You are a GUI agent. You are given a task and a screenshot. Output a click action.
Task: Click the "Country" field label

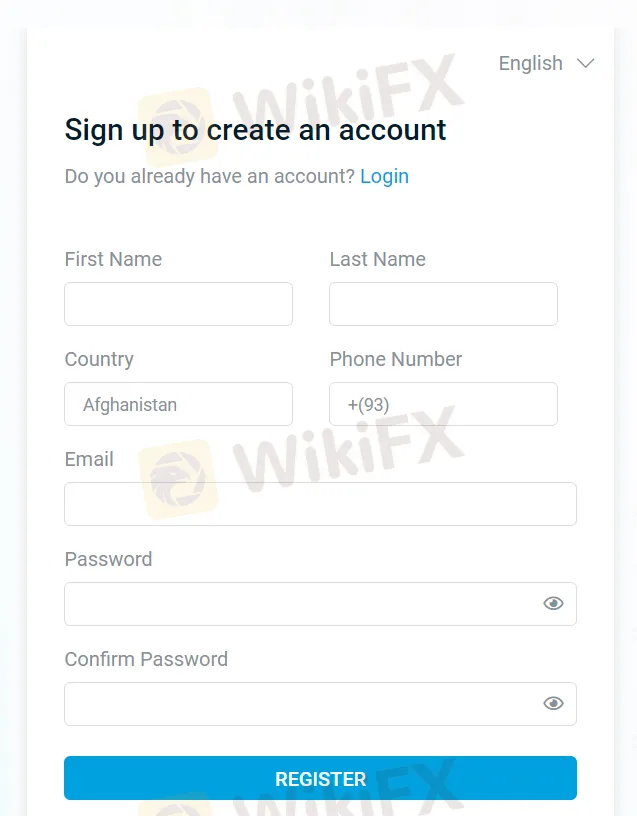(99, 359)
